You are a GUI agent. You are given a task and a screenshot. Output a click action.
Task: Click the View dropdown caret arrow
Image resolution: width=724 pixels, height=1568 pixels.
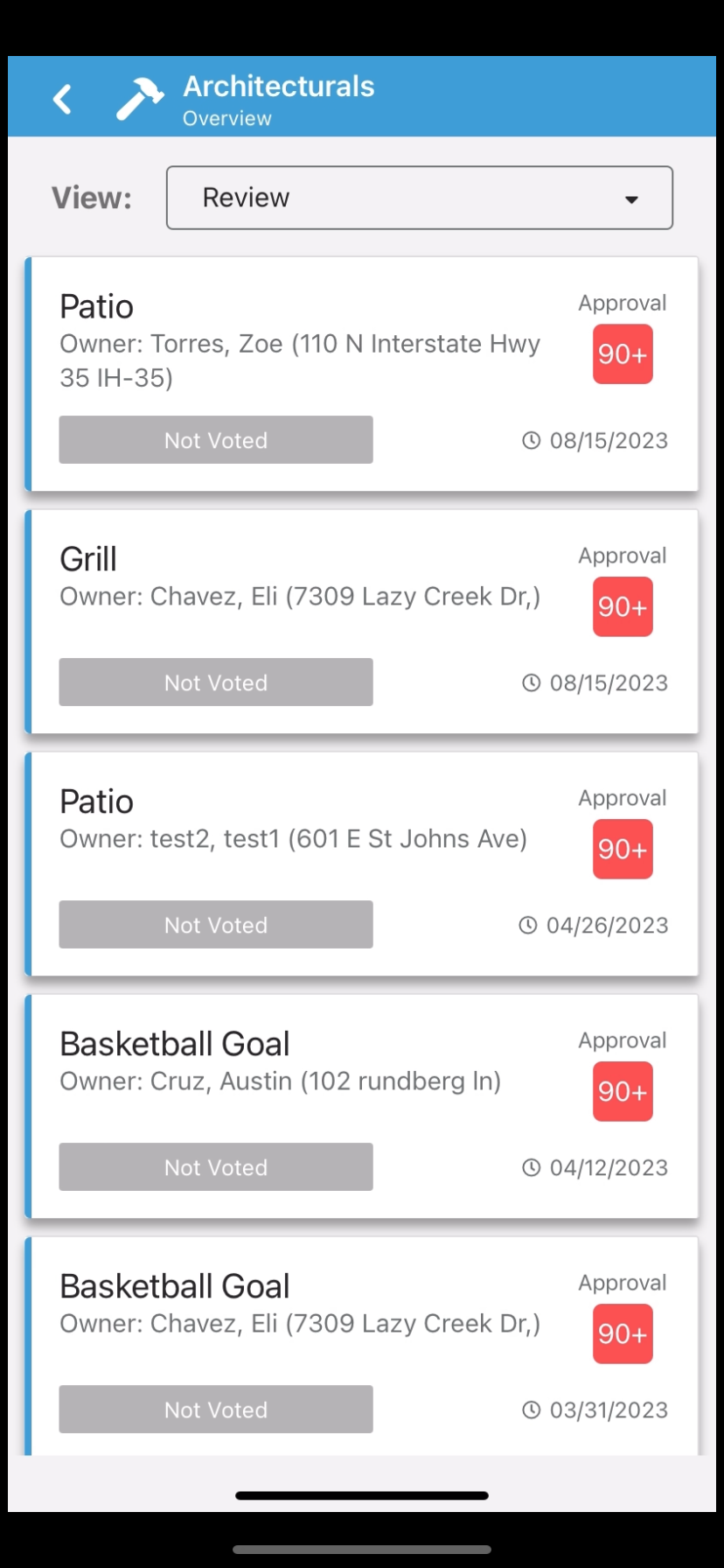click(x=631, y=199)
